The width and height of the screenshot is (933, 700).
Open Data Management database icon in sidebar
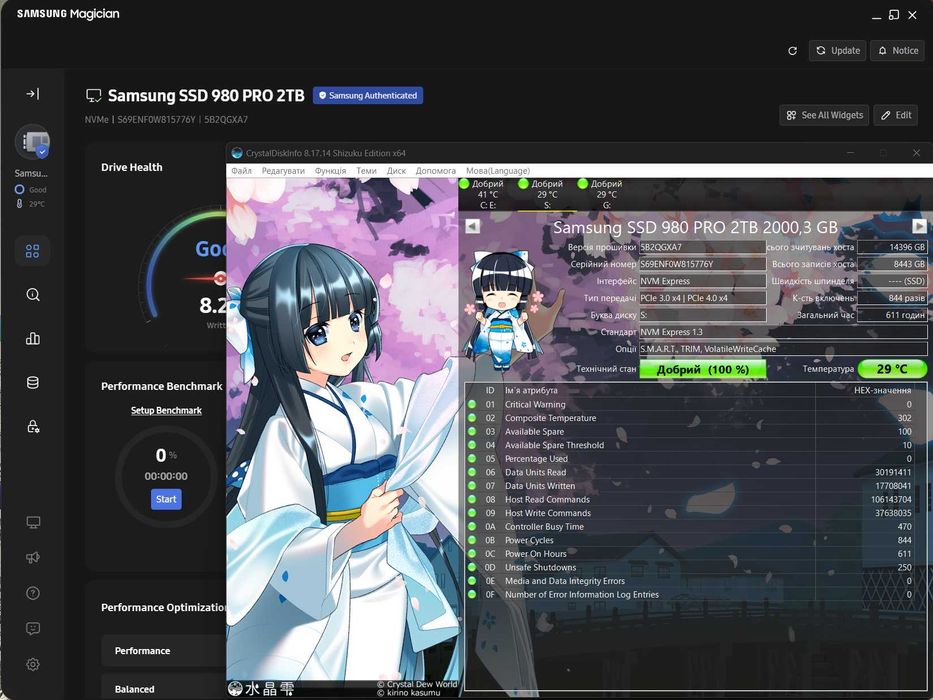click(x=33, y=383)
